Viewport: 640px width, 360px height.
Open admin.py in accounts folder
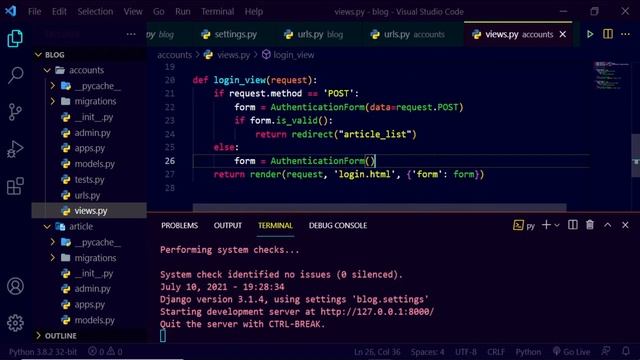(x=92, y=133)
